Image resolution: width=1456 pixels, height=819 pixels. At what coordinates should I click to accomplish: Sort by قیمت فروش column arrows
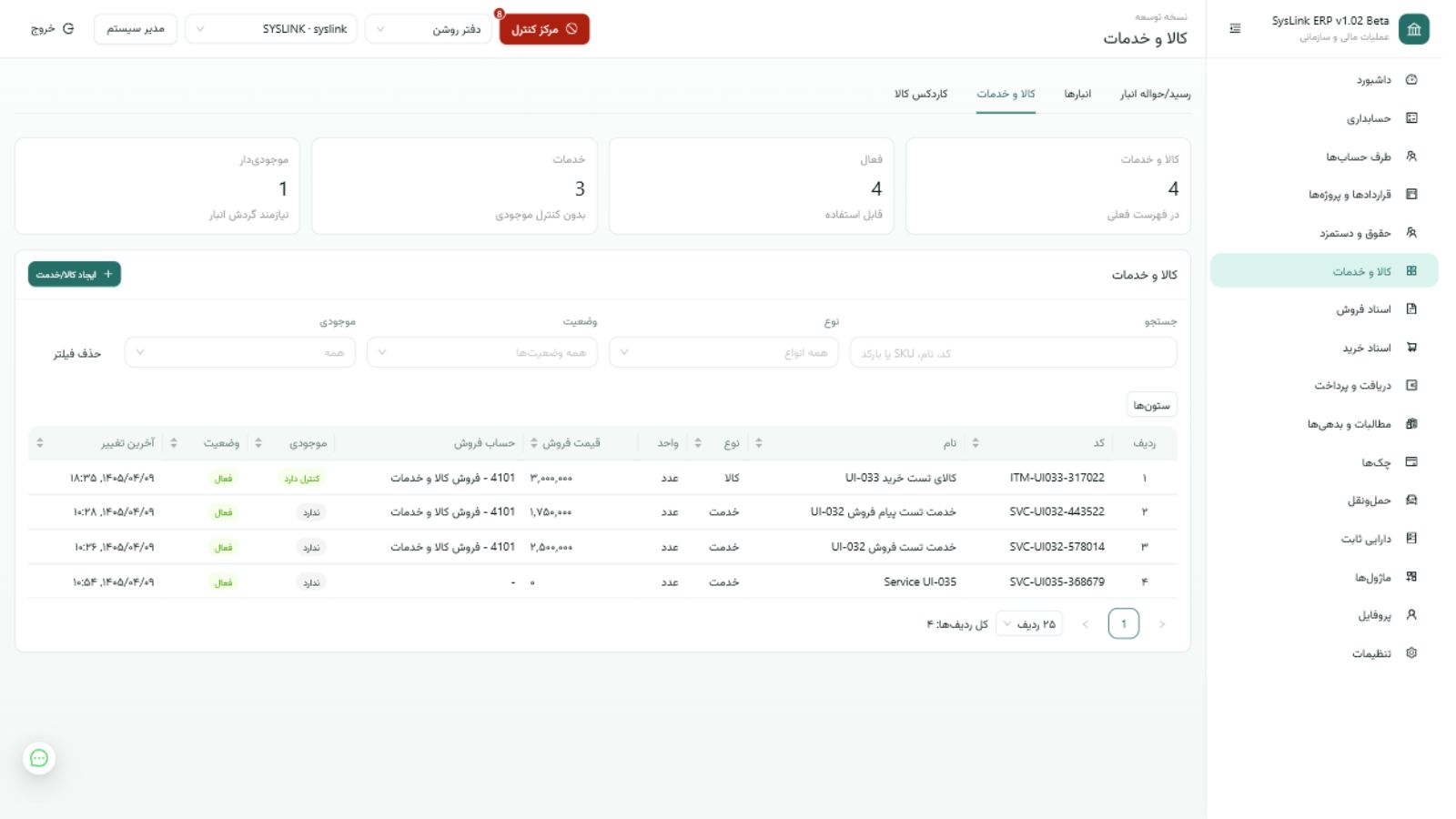coord(534,443)
